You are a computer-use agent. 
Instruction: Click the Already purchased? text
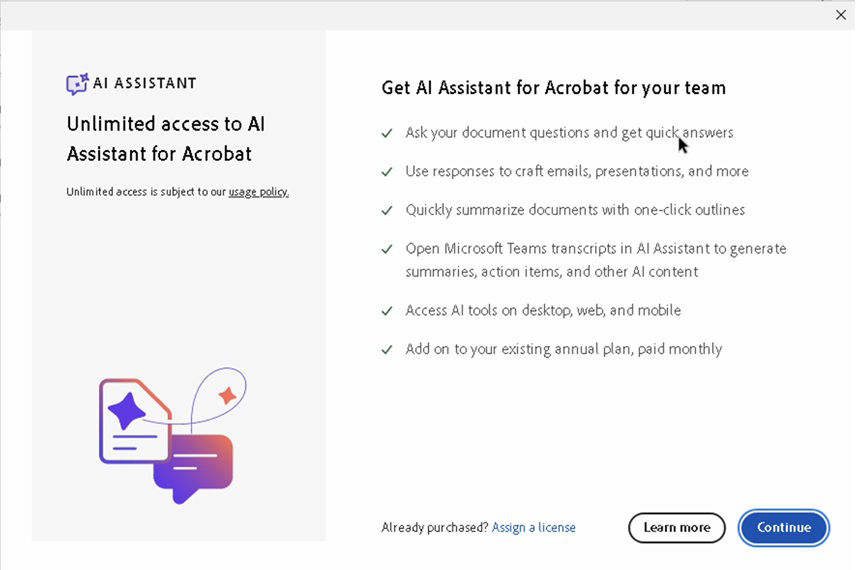tap(434, 527)
